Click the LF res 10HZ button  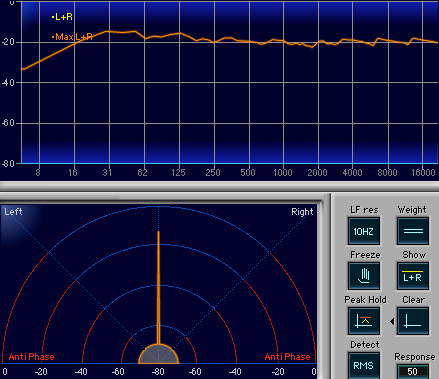tap(364, 231)
